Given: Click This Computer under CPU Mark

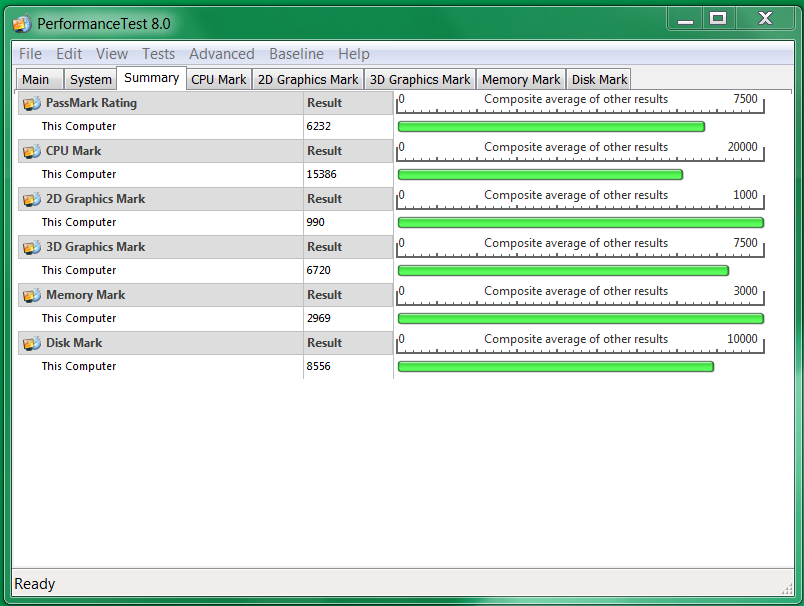Looking at the screenshot, I should pyautogui.click(x=79, y=174).
